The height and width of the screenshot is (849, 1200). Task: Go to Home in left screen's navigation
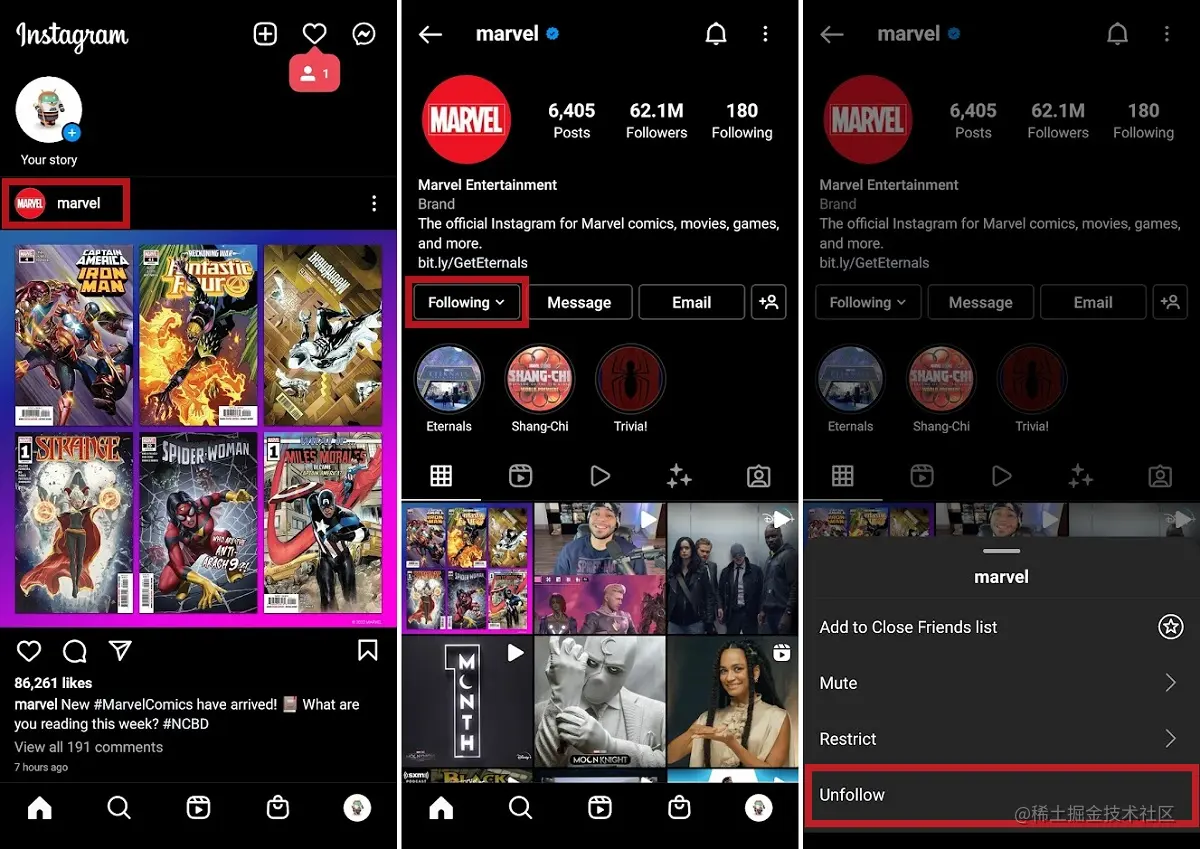pos(40,808)
